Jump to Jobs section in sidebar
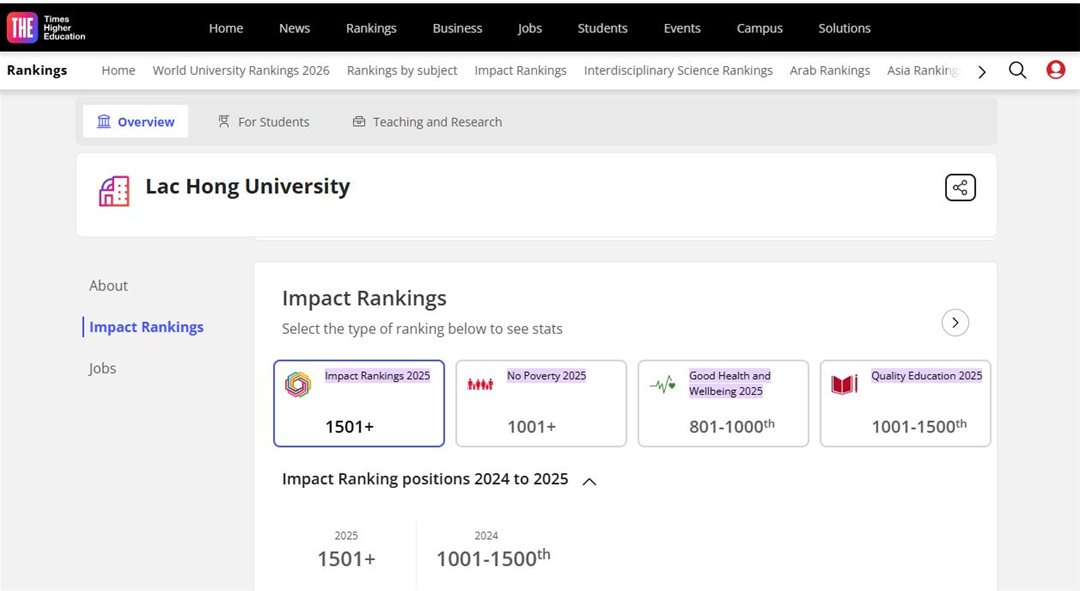1080x591 pixels. (x=102, y=368)
